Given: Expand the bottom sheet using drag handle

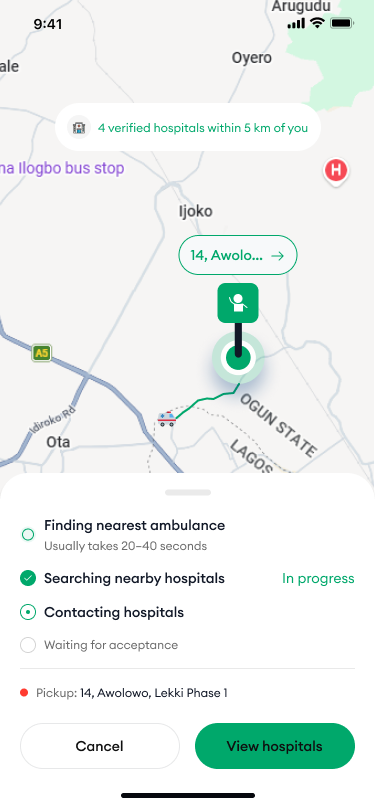Looking at the screenshot, I should point(188,492).
